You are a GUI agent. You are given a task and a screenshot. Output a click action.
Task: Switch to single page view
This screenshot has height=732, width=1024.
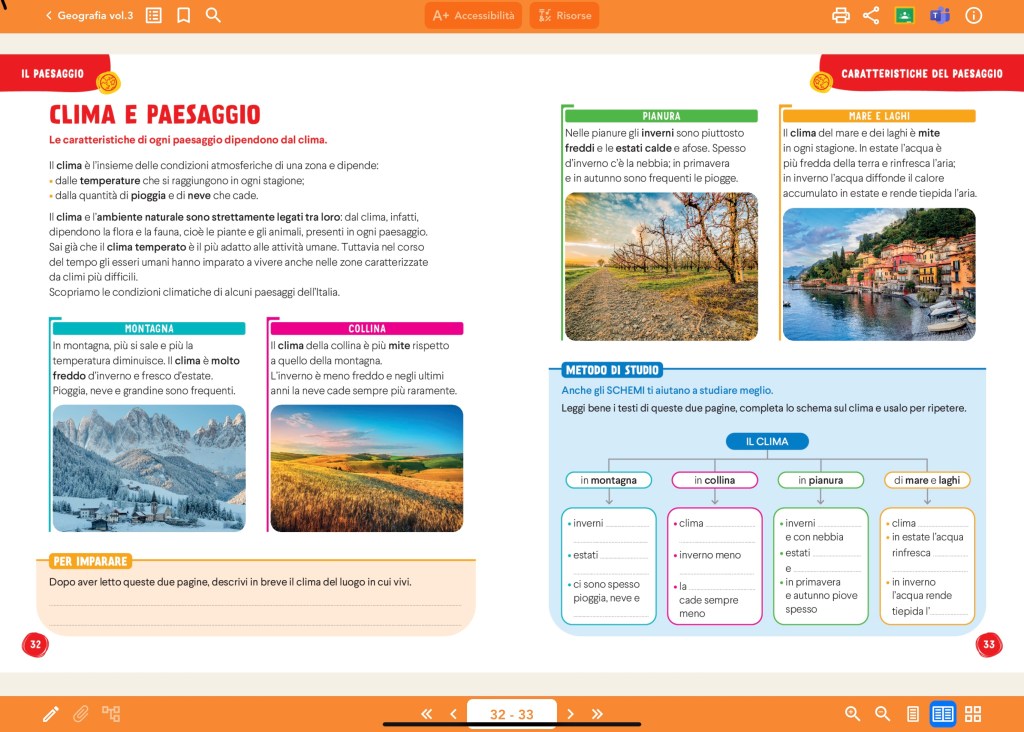tap(912, 713)
